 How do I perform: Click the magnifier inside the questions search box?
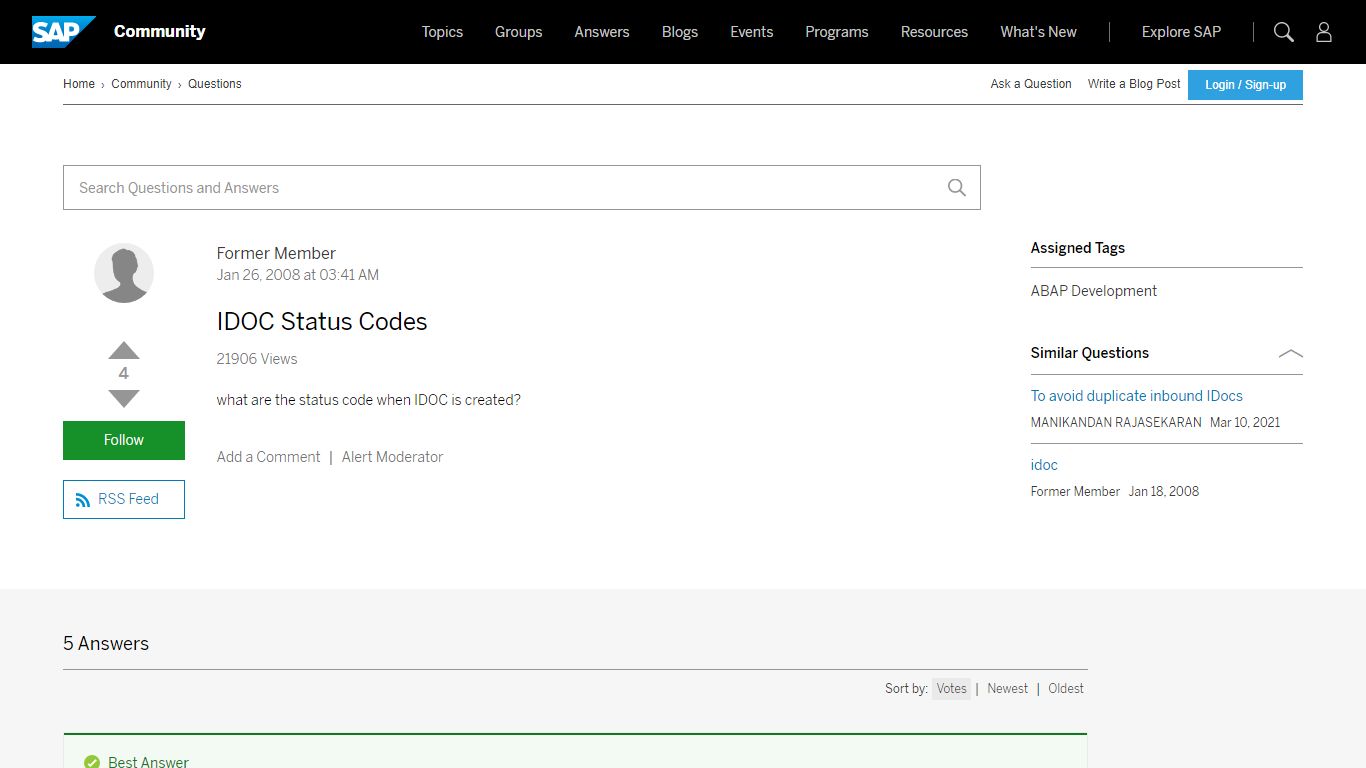(957, 188)
